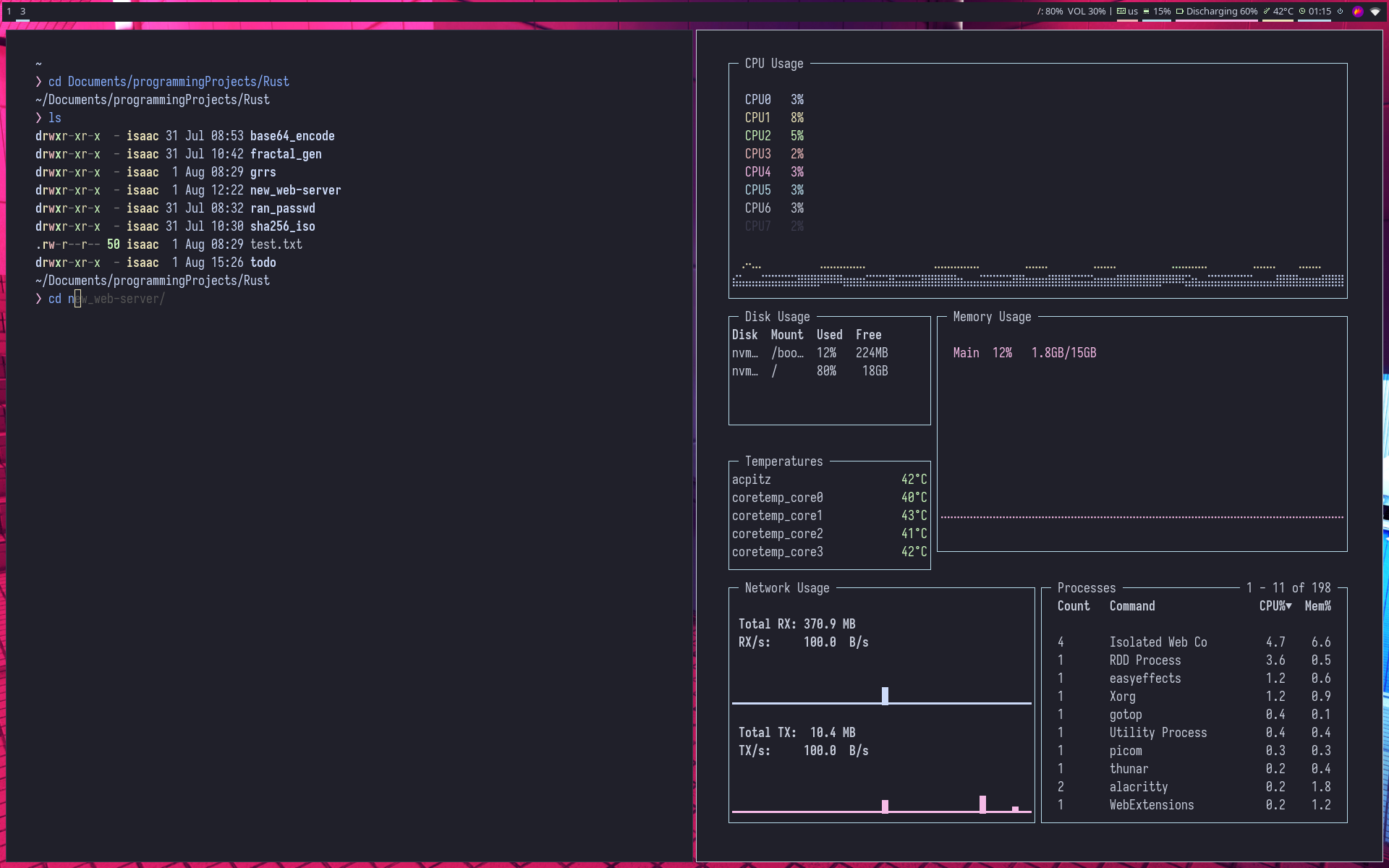Switch to workspace 3

(x=23, y=12)
